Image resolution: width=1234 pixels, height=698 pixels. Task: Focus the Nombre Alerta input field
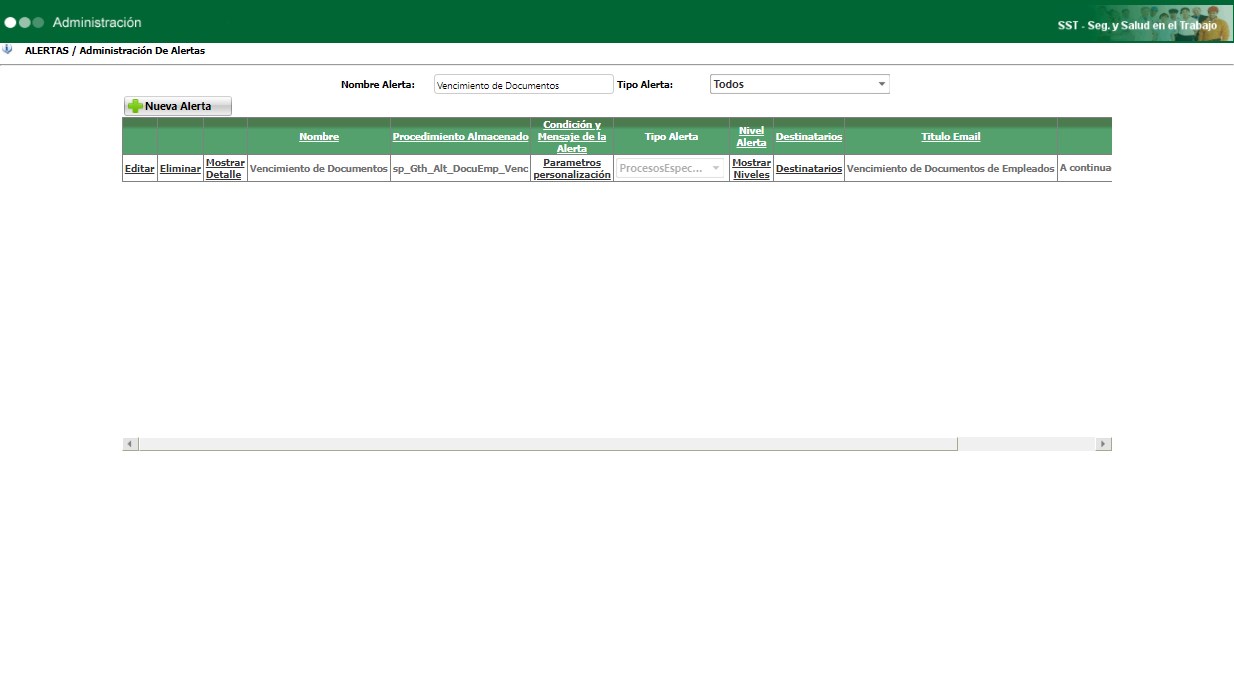(523, 85)
